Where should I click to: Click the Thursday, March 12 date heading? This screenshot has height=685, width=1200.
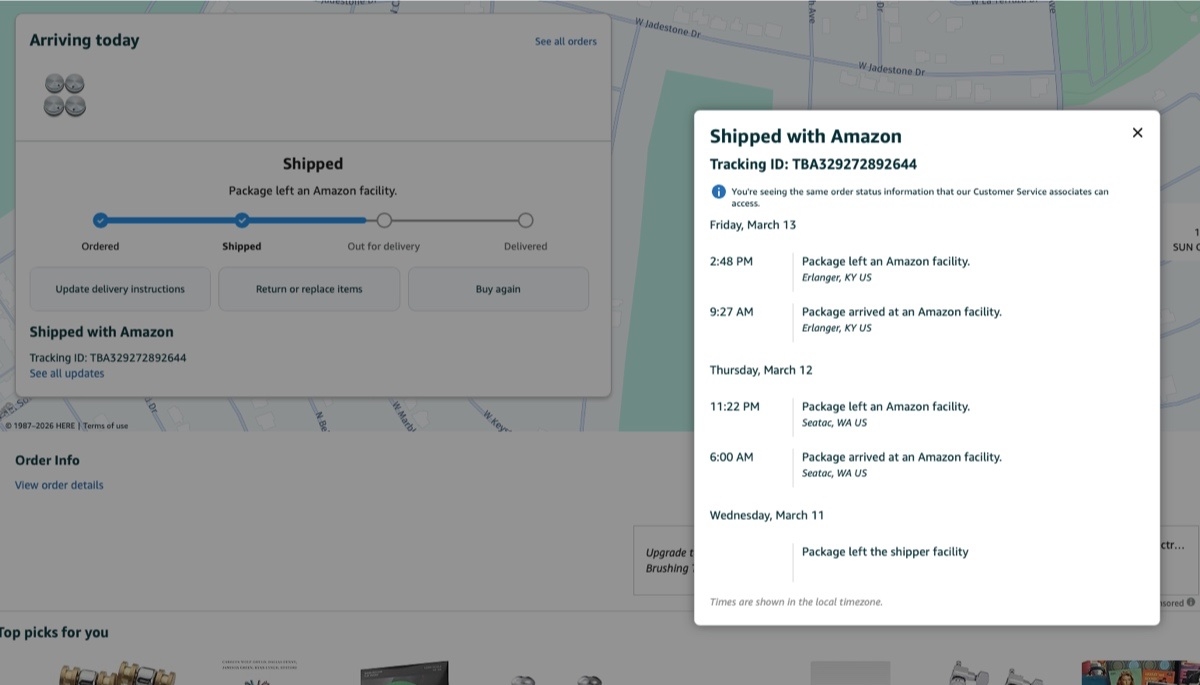[761, 370]
